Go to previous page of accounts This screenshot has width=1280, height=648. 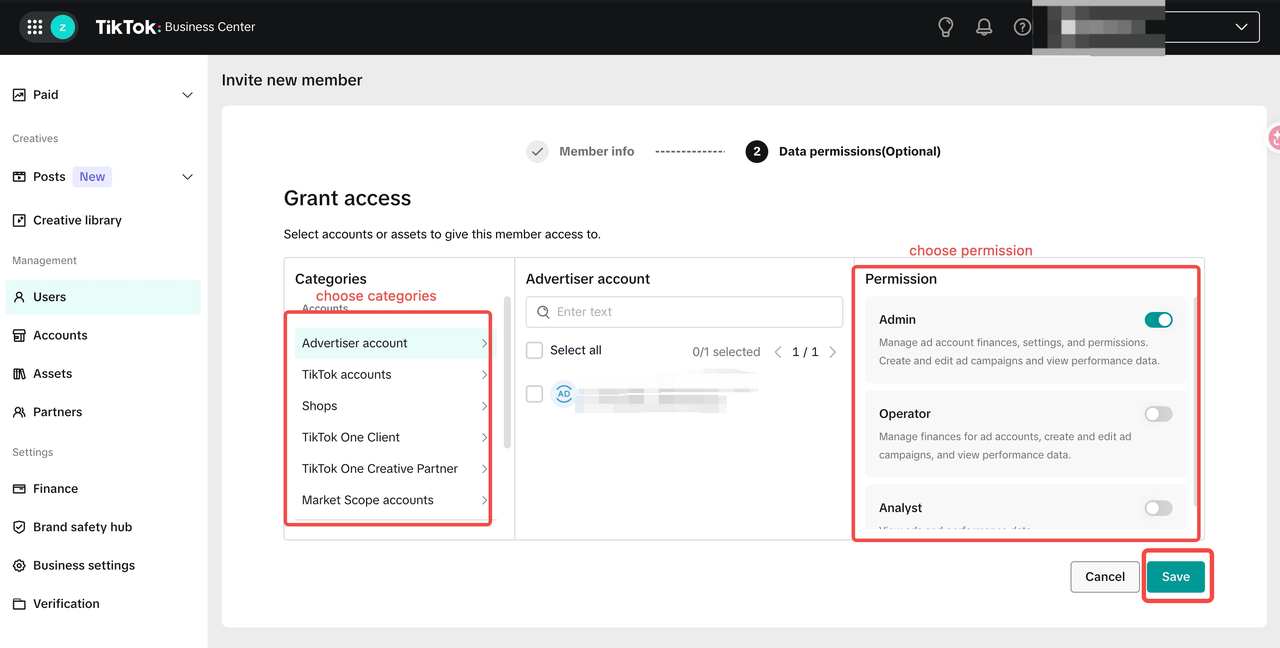pyautogui.click(x=779, y=352)
